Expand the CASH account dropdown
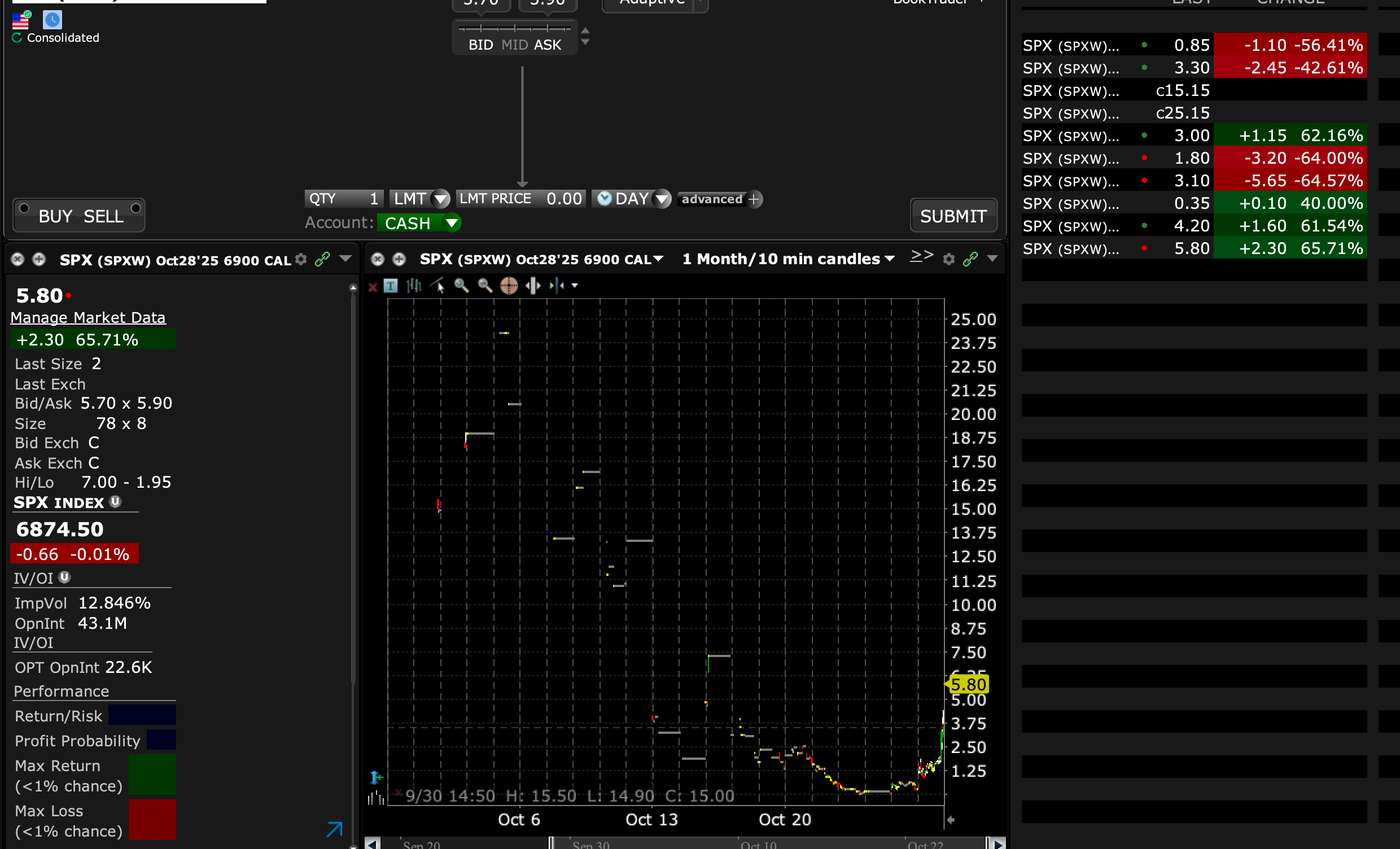The height and width of the screenshot is (849, 1400). coord(452,223)
